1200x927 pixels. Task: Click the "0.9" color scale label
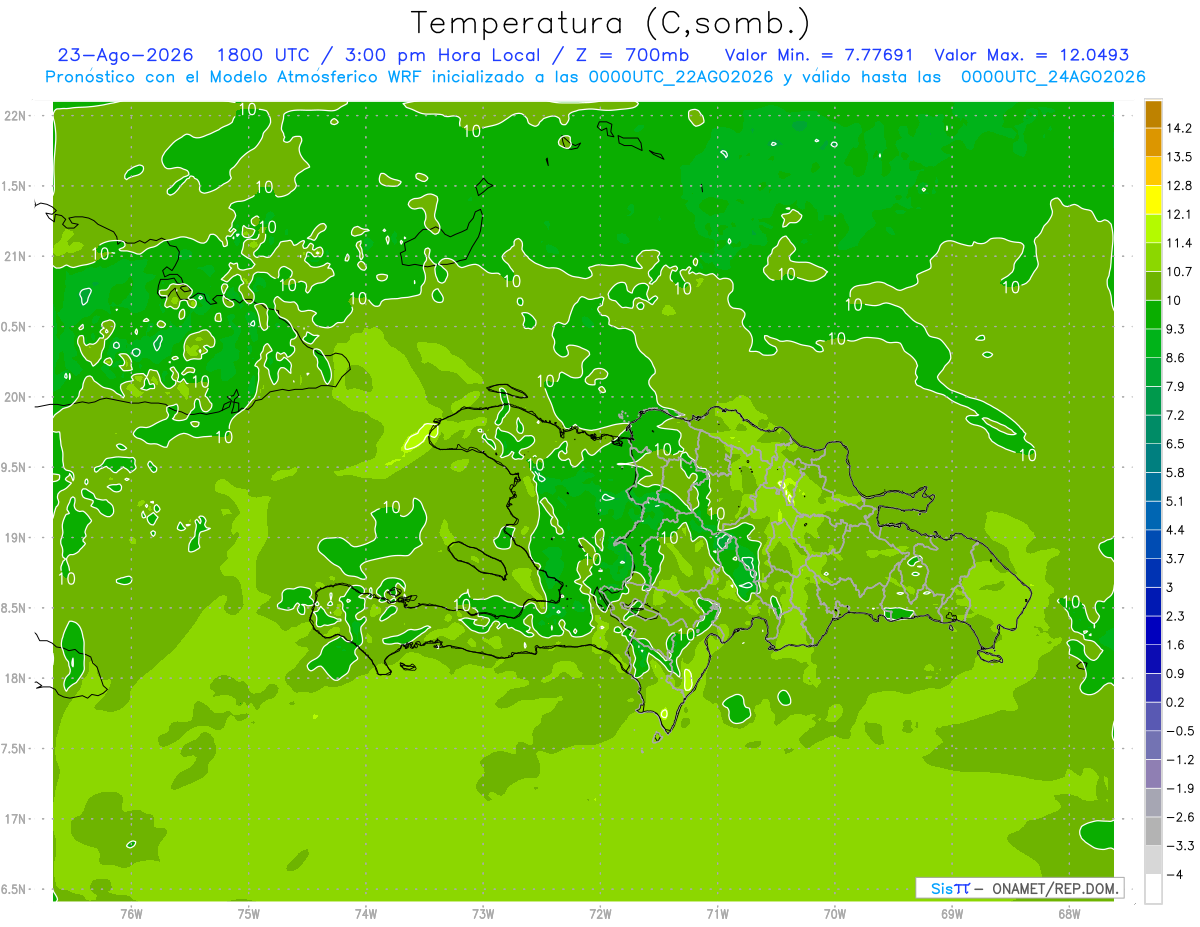1176,673
